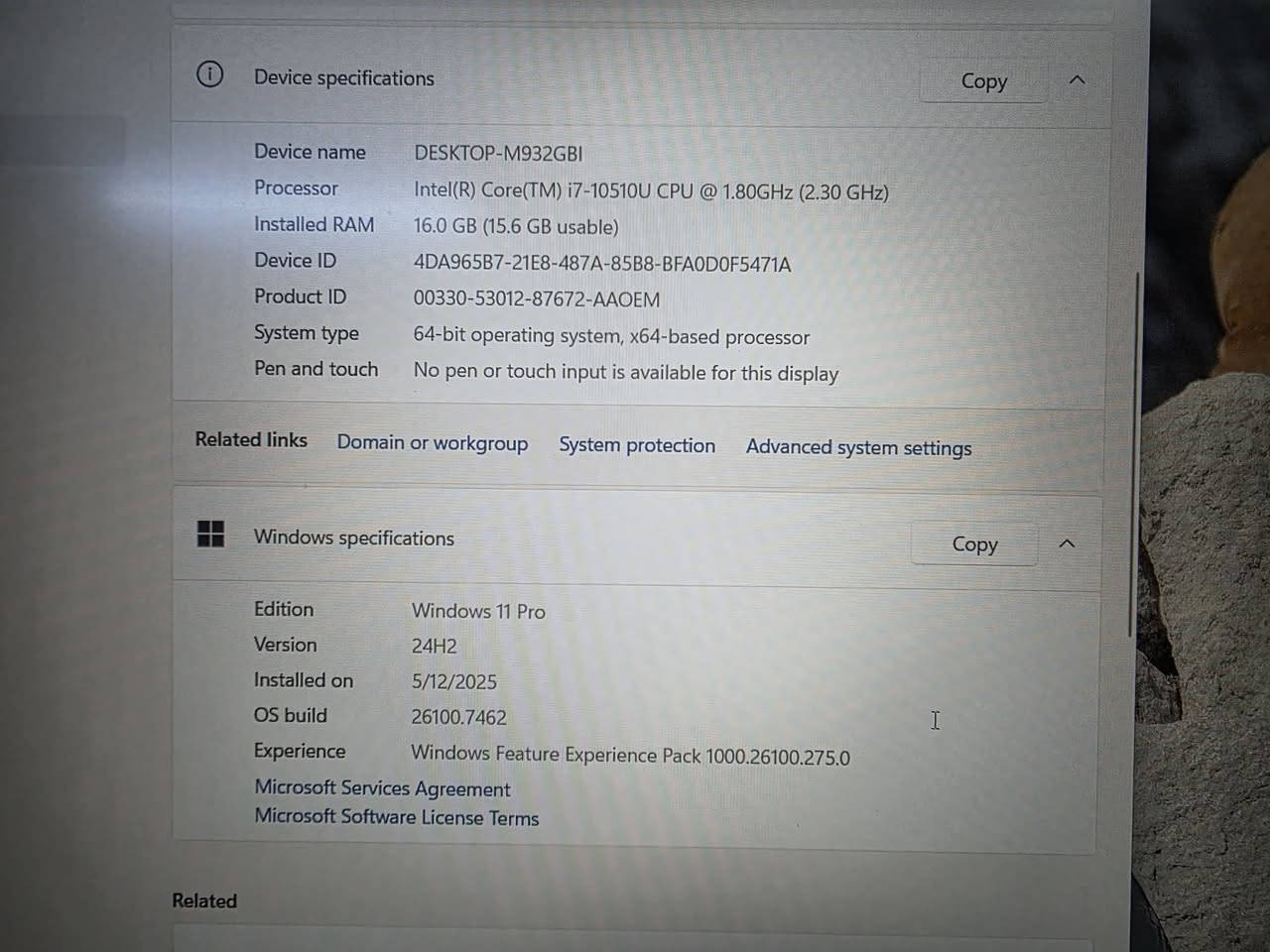Screen dimensions: 1270x952
Task: Copy the Windows specifications details
Action: click(973, 543)
